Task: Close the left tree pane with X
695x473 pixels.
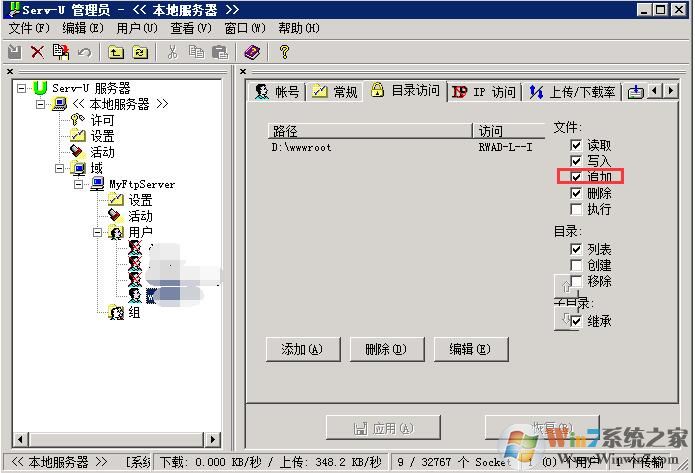Action: tap(10, 71)
